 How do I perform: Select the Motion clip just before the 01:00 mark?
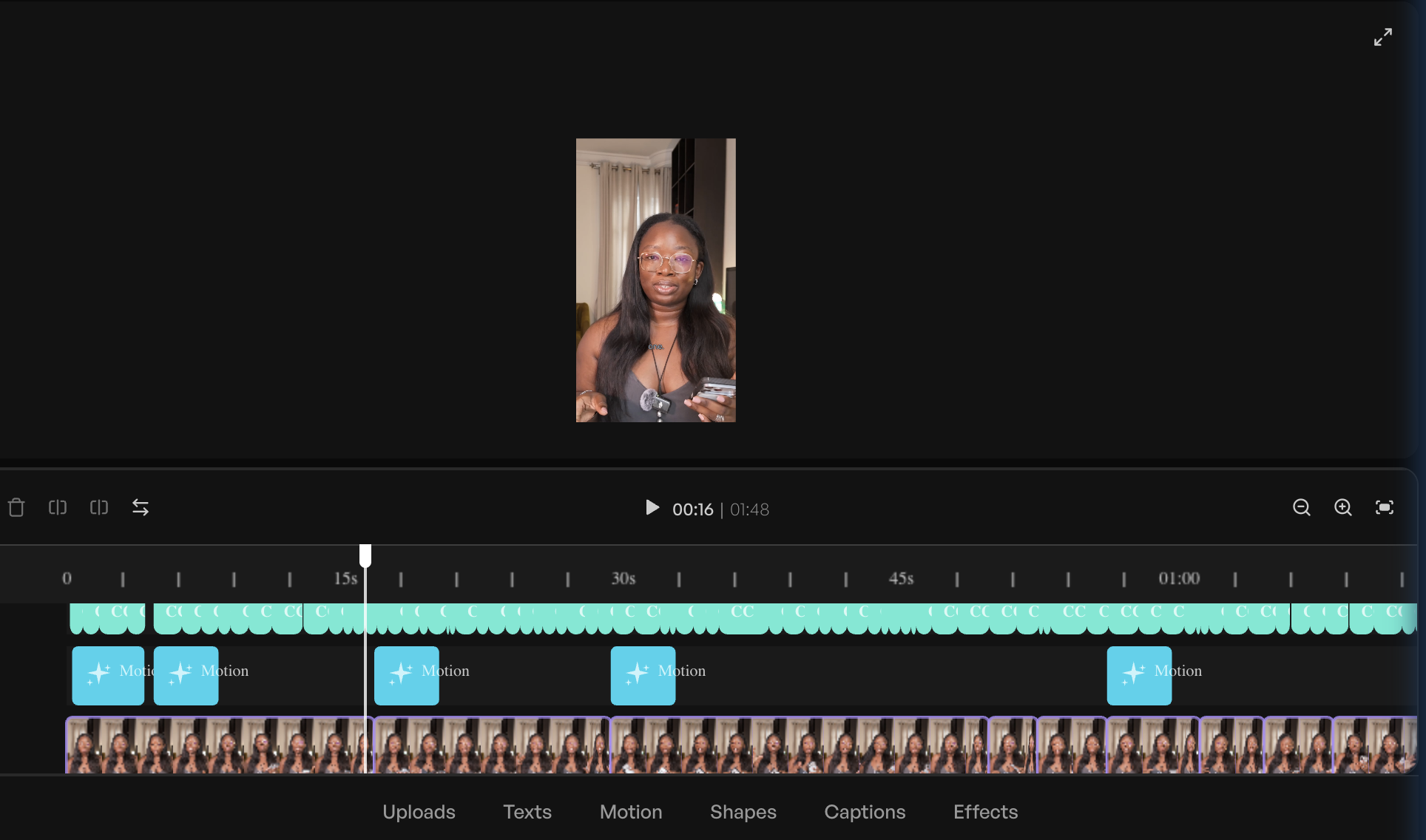1139,676
